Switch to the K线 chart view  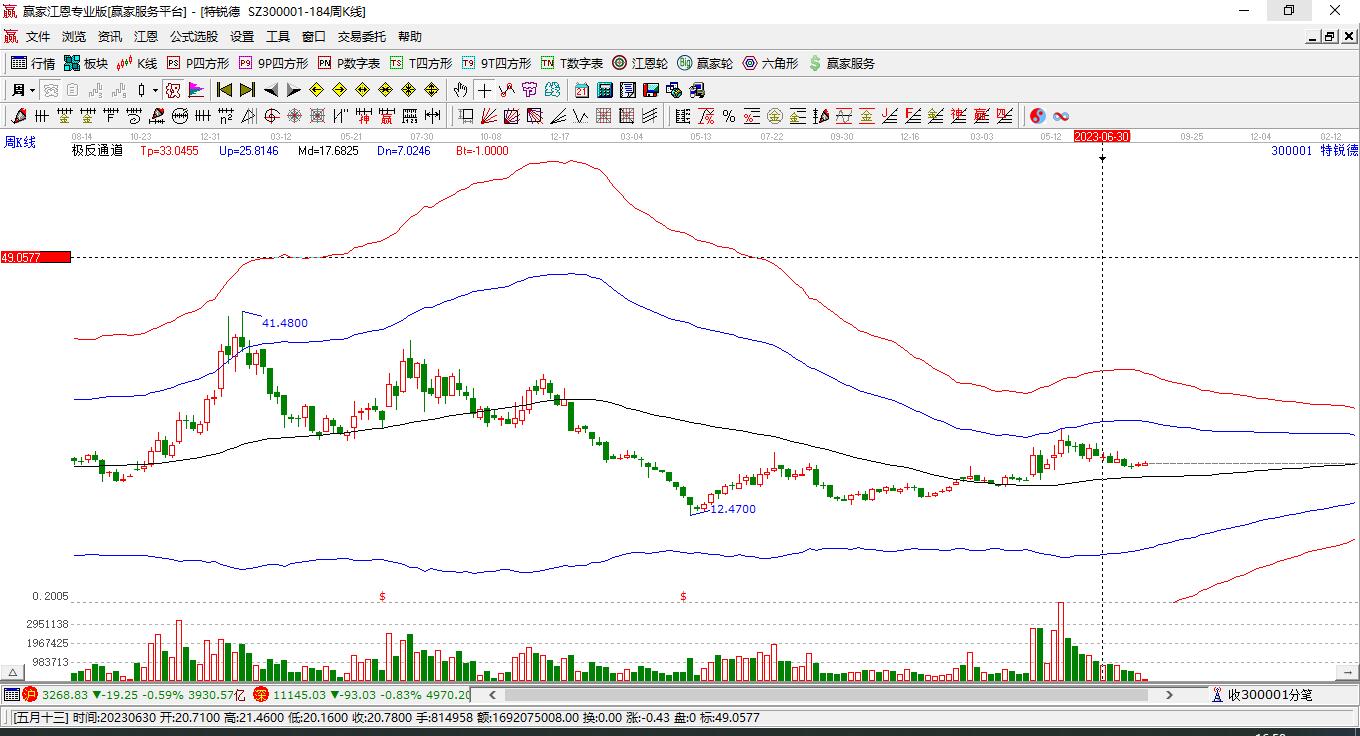click(137, 63)
